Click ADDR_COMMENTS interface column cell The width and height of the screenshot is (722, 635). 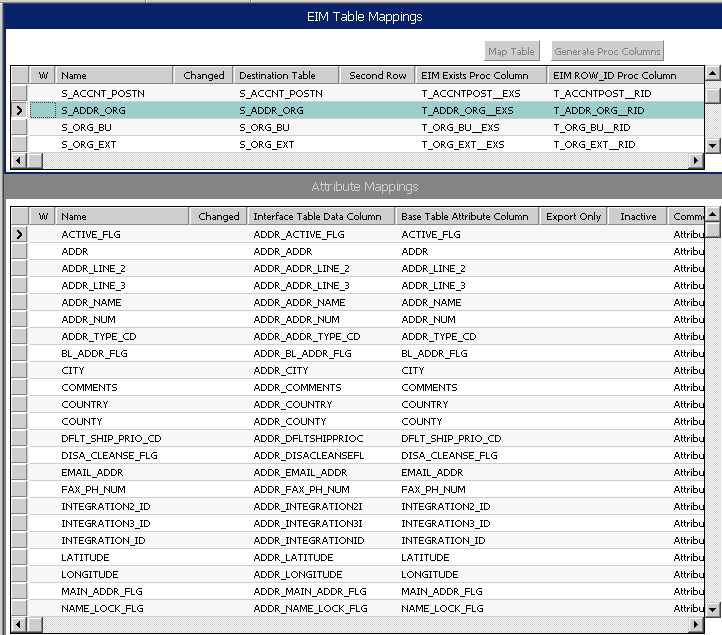tap(297, 388)
